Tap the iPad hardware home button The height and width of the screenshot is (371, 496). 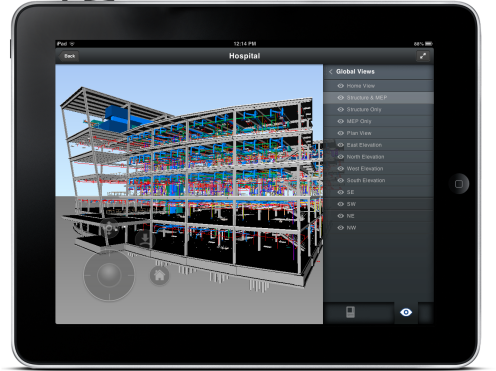(459, 184)
